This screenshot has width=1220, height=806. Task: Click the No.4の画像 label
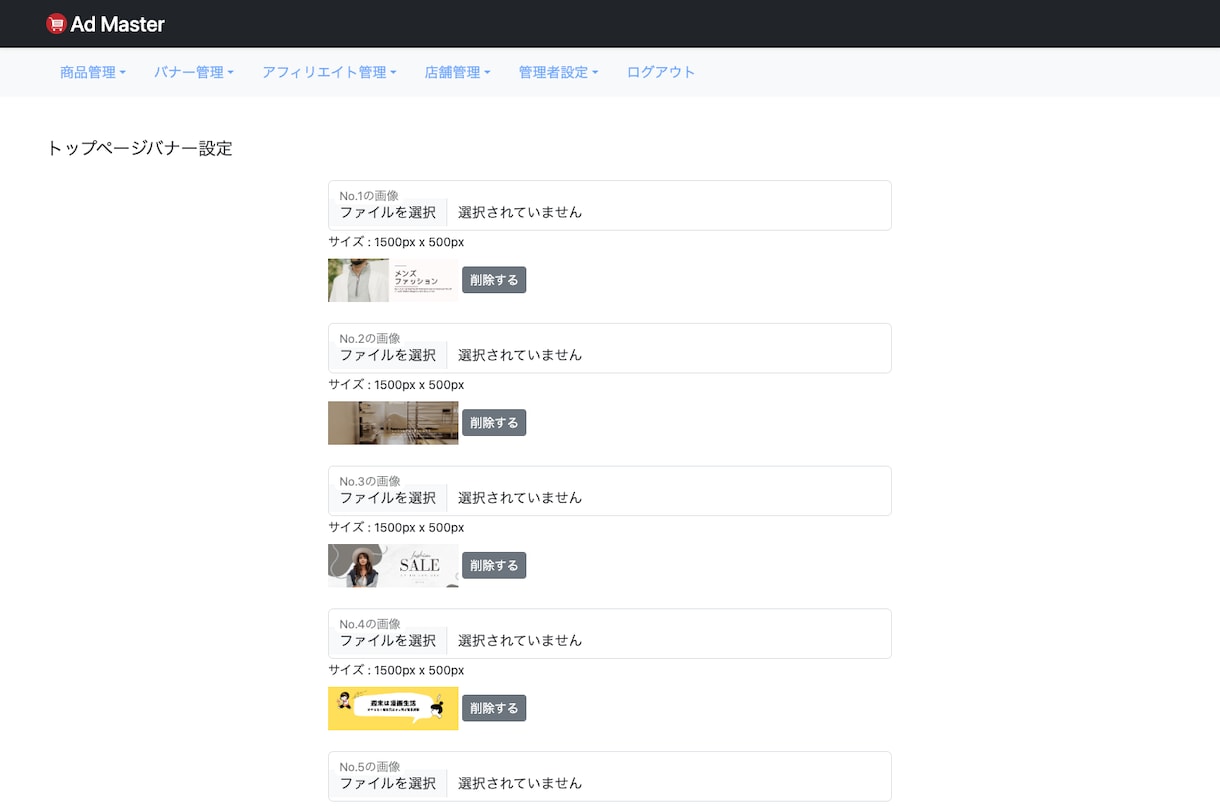[x=369, y=625]
